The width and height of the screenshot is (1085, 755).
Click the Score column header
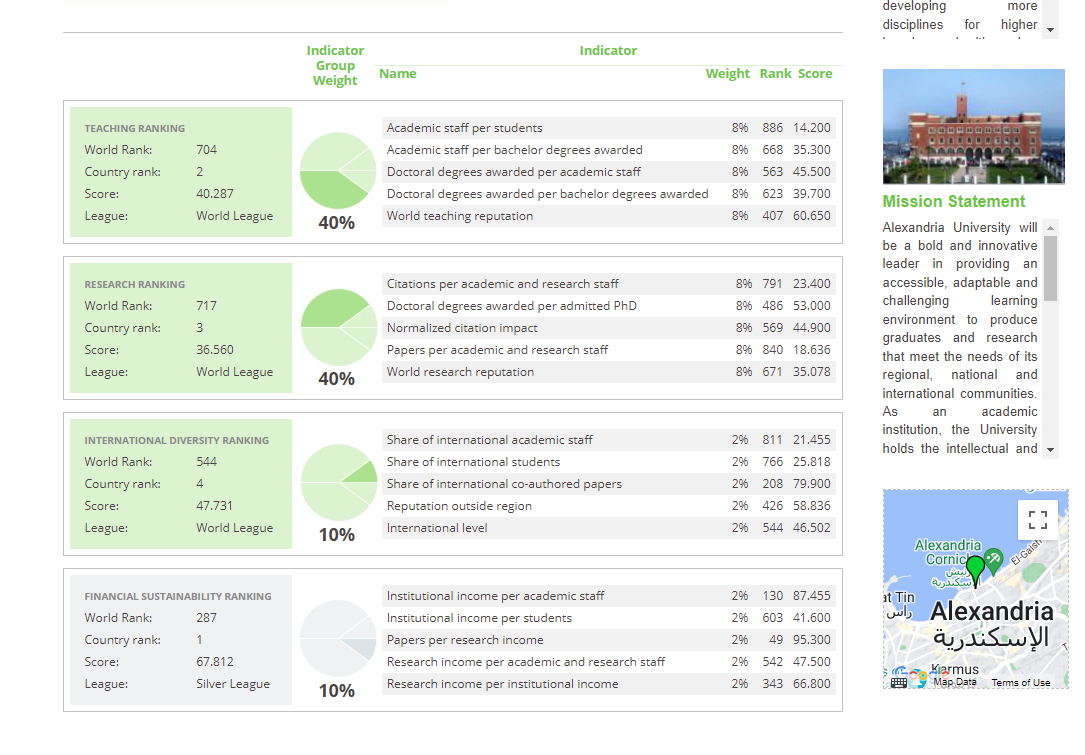[x=815, y=74]
